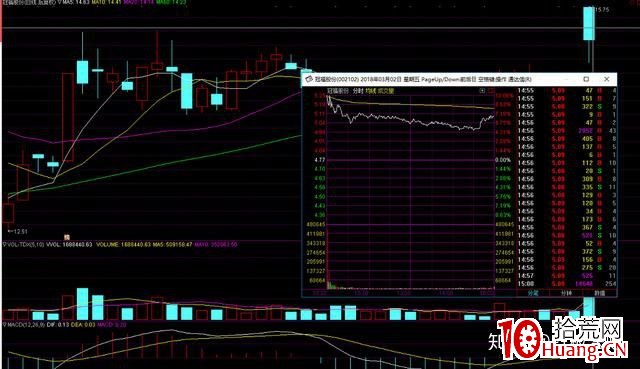Click the DIF: 0.13 MACD readout
This screenshot has width=640, height=369.
tap(58, 325)
